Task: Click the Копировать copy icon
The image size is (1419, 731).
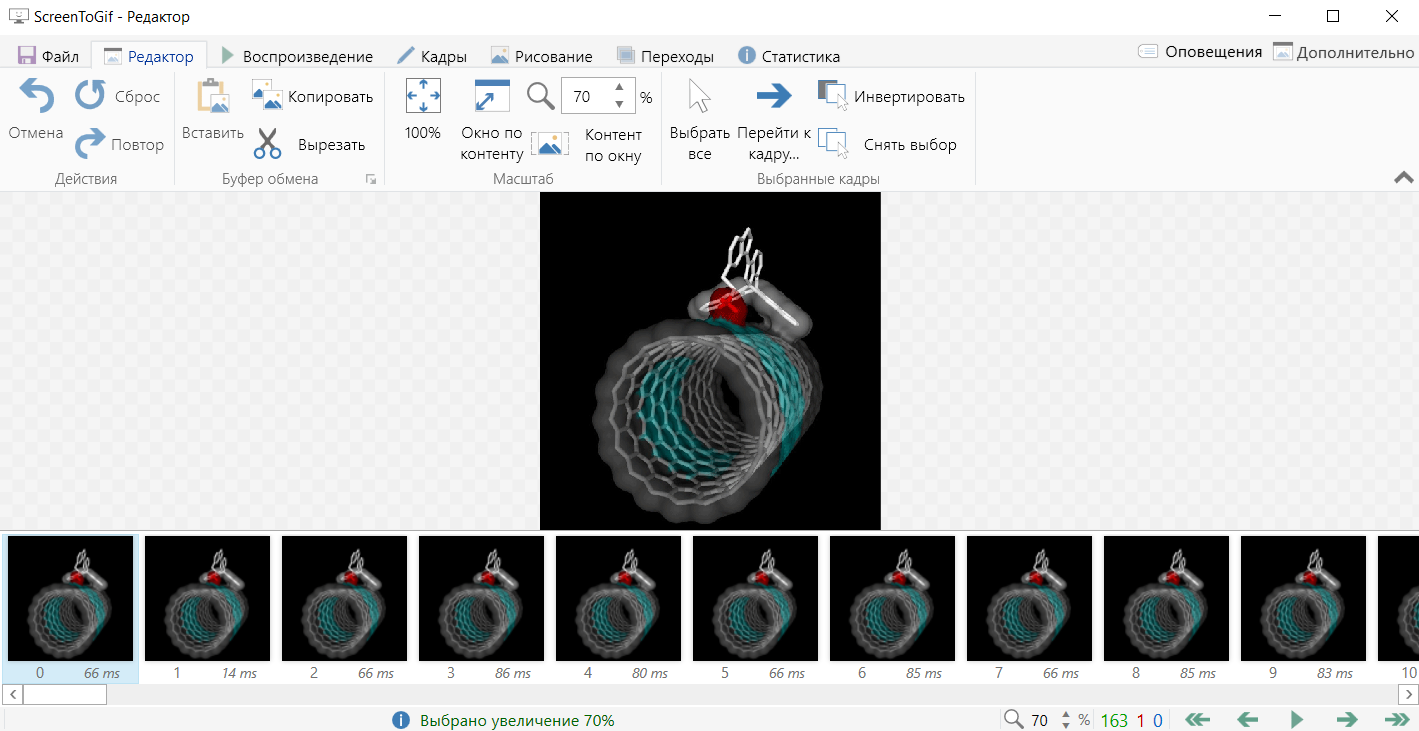Action: 267,96
